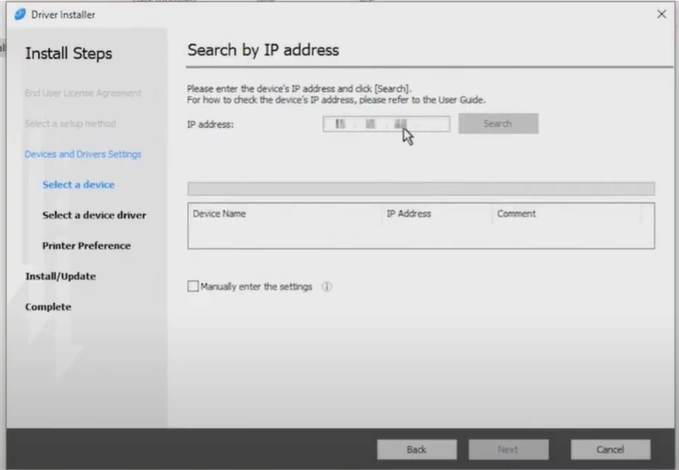Select the Install/Update step
The width and height of the screenshot is (679, 470).
[60, 276]
